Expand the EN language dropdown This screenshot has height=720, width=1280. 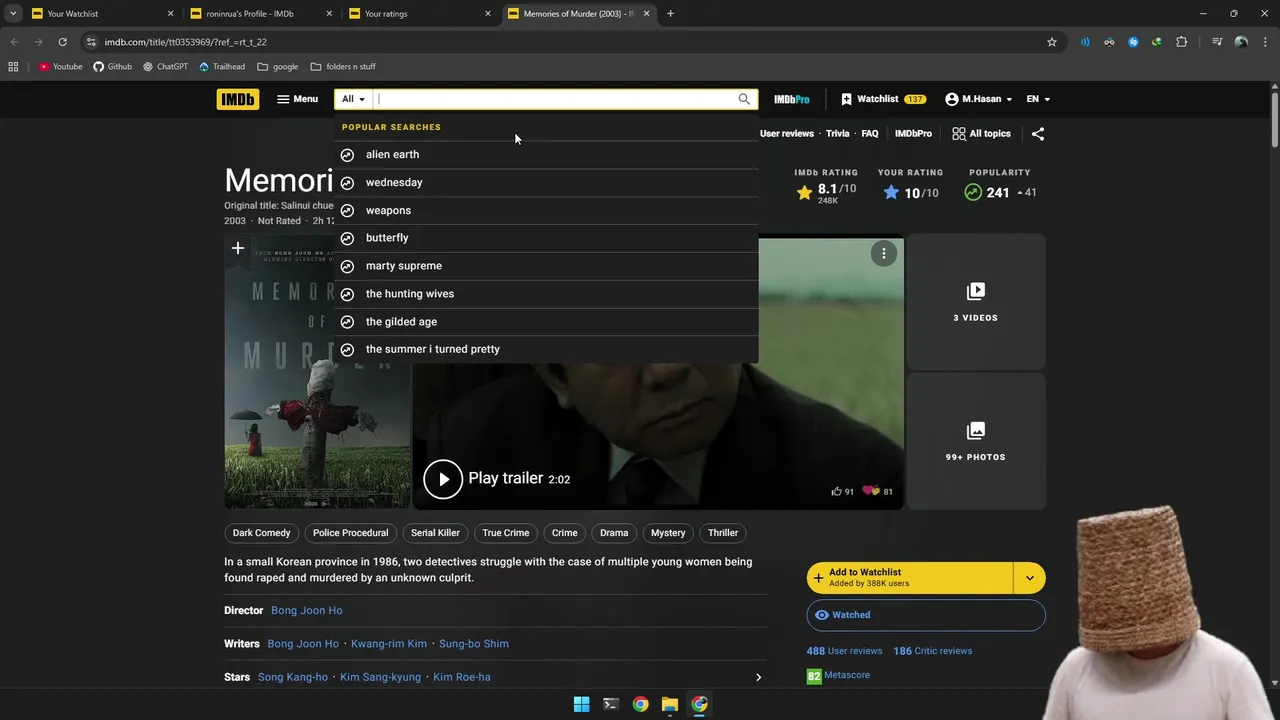[1038, 99]
